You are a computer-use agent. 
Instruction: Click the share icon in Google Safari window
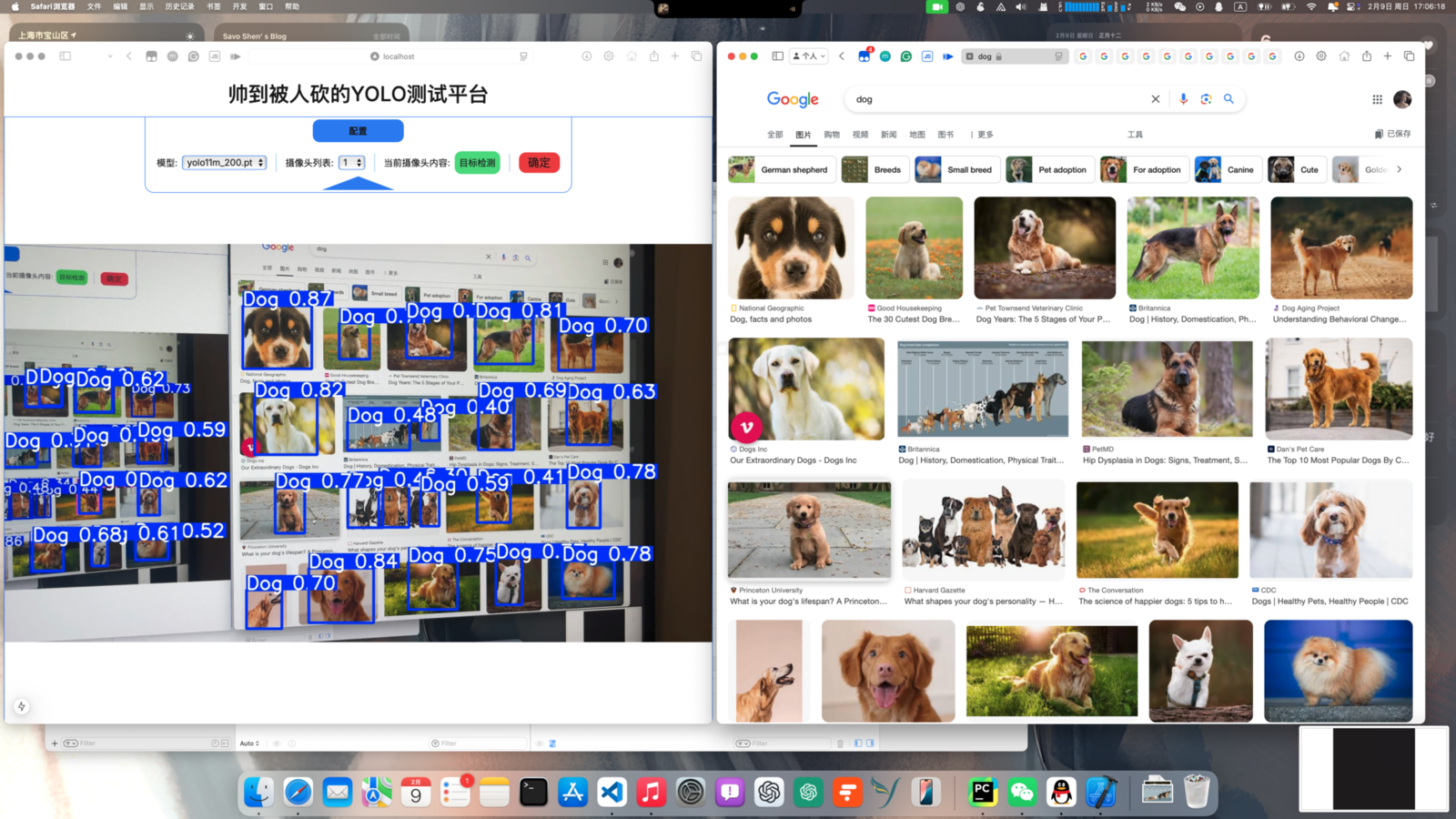tap(1366, 56)
